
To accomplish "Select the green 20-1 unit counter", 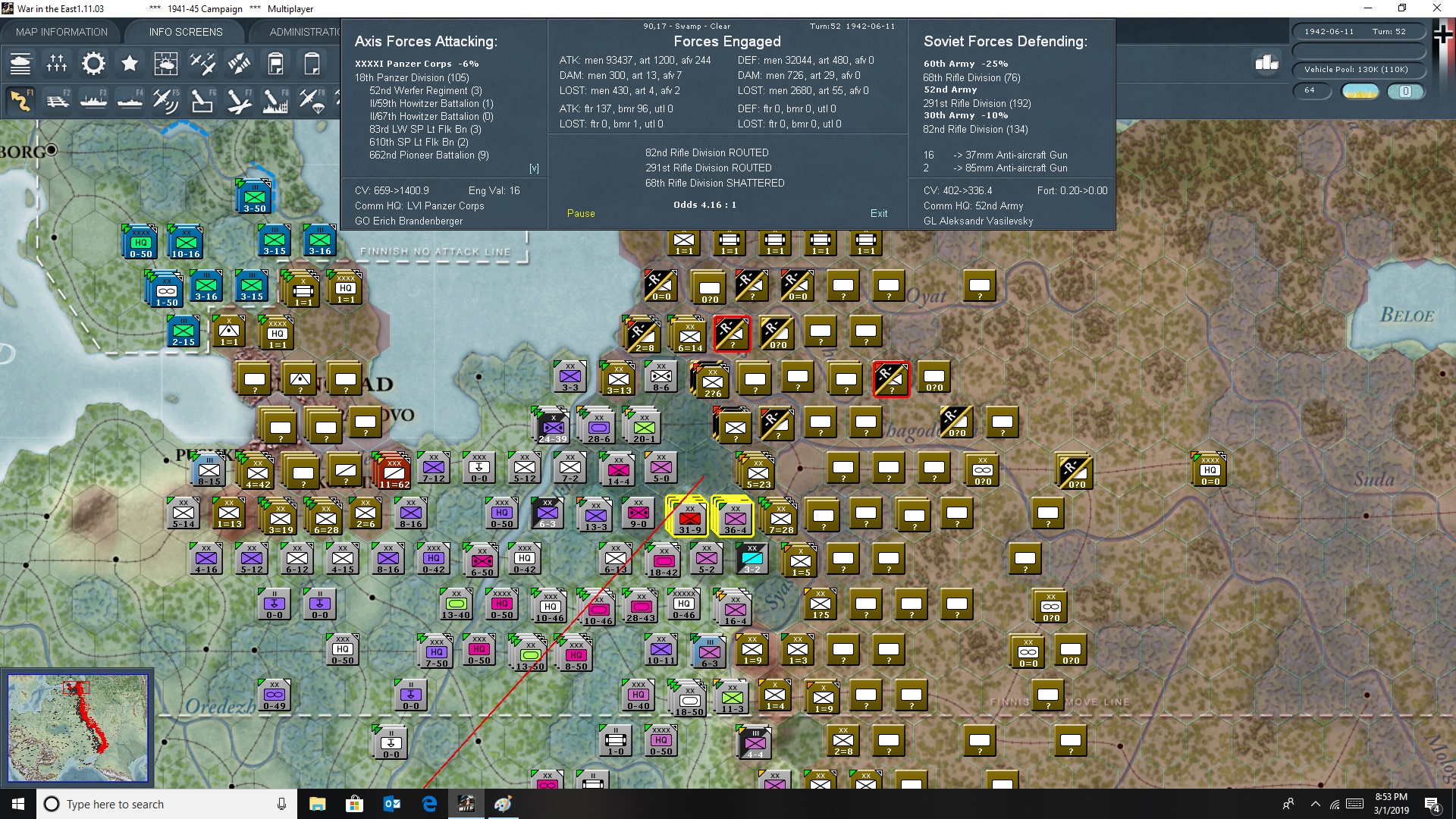I will coord(644,426).
